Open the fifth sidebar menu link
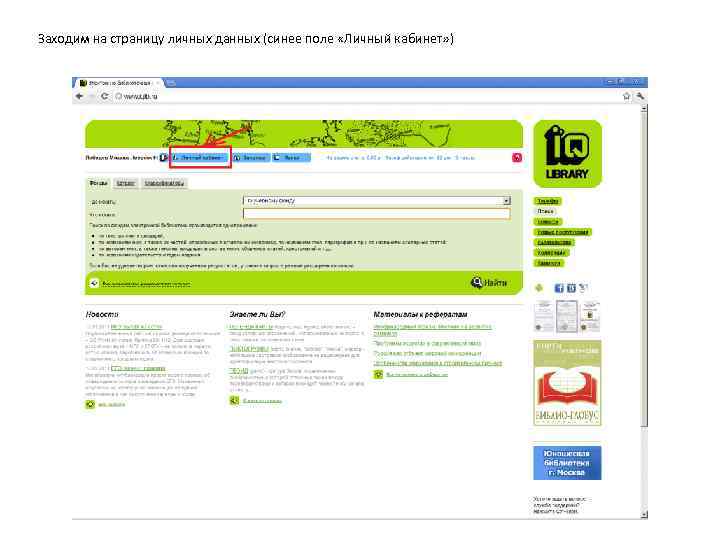The height and width of the screenshot is (540, 720). (554, 242)
